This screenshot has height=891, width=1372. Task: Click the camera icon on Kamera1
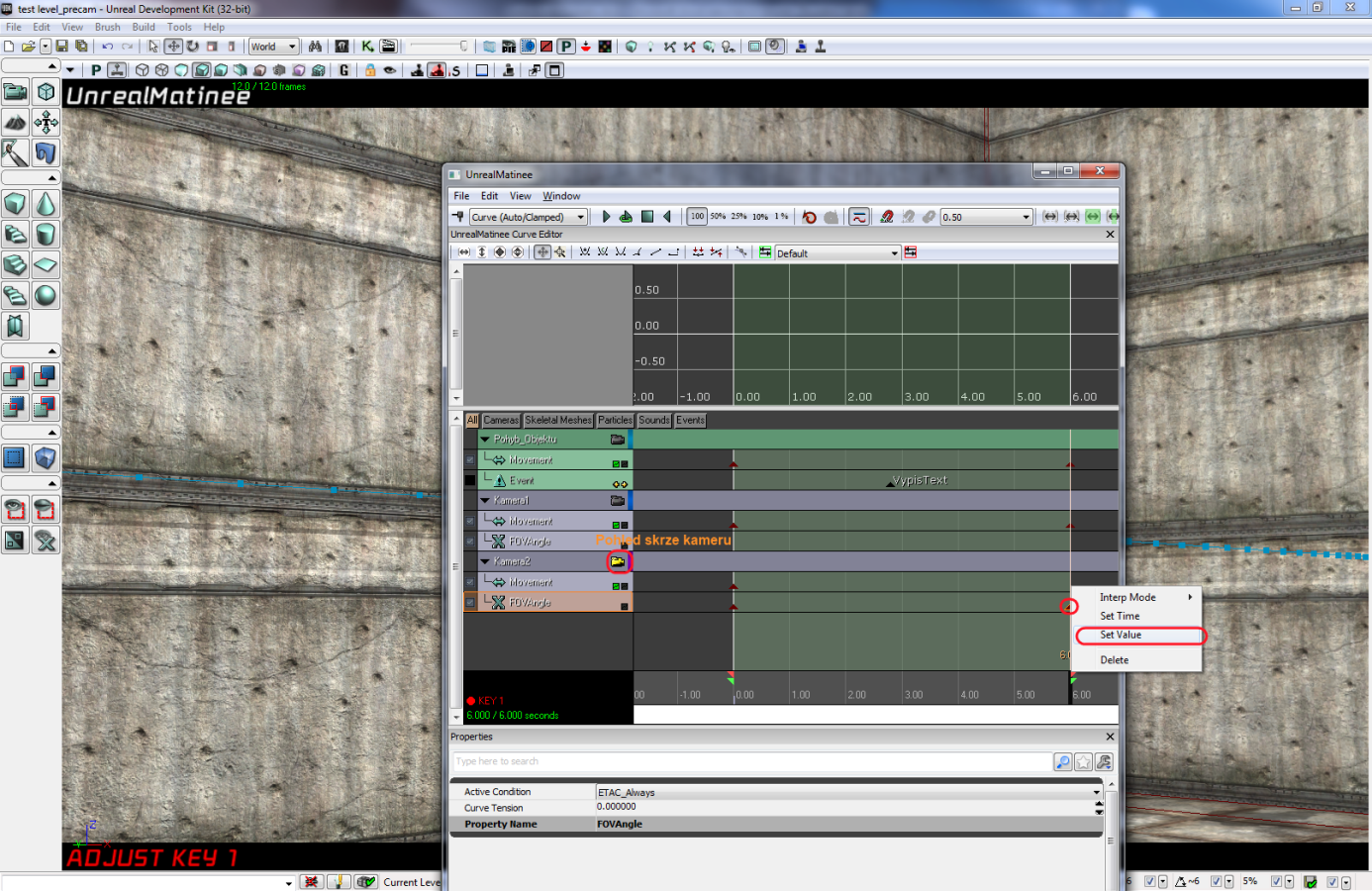pyautogui.click(x=618, y=501)
